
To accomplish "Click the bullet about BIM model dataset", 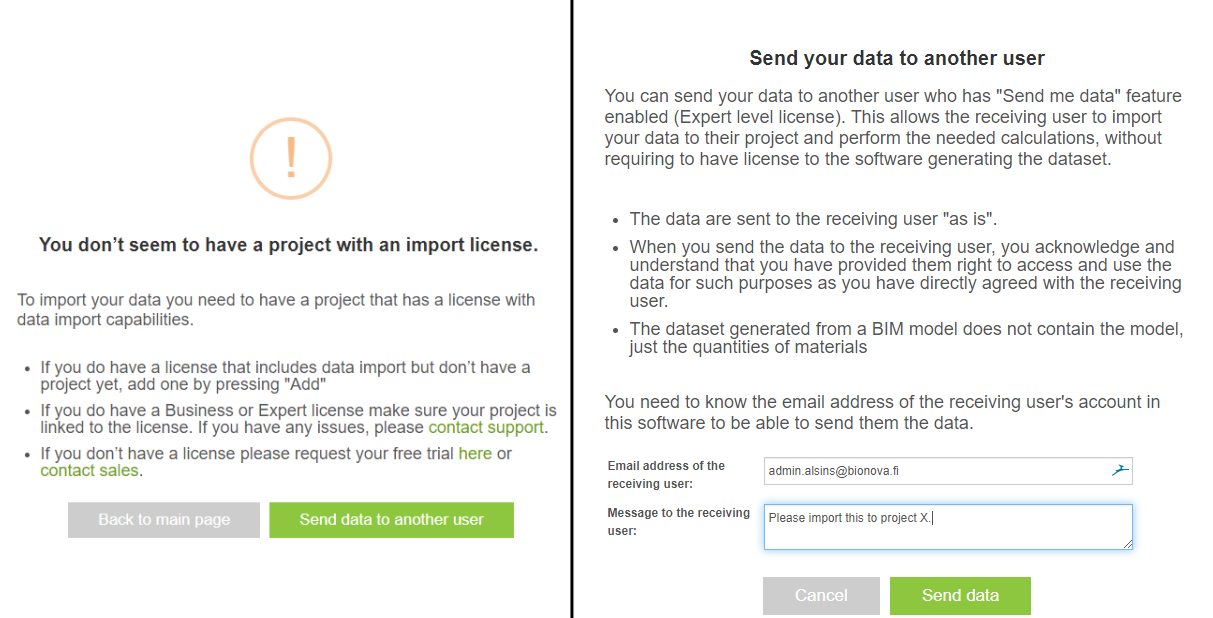I will click(905, 338).
